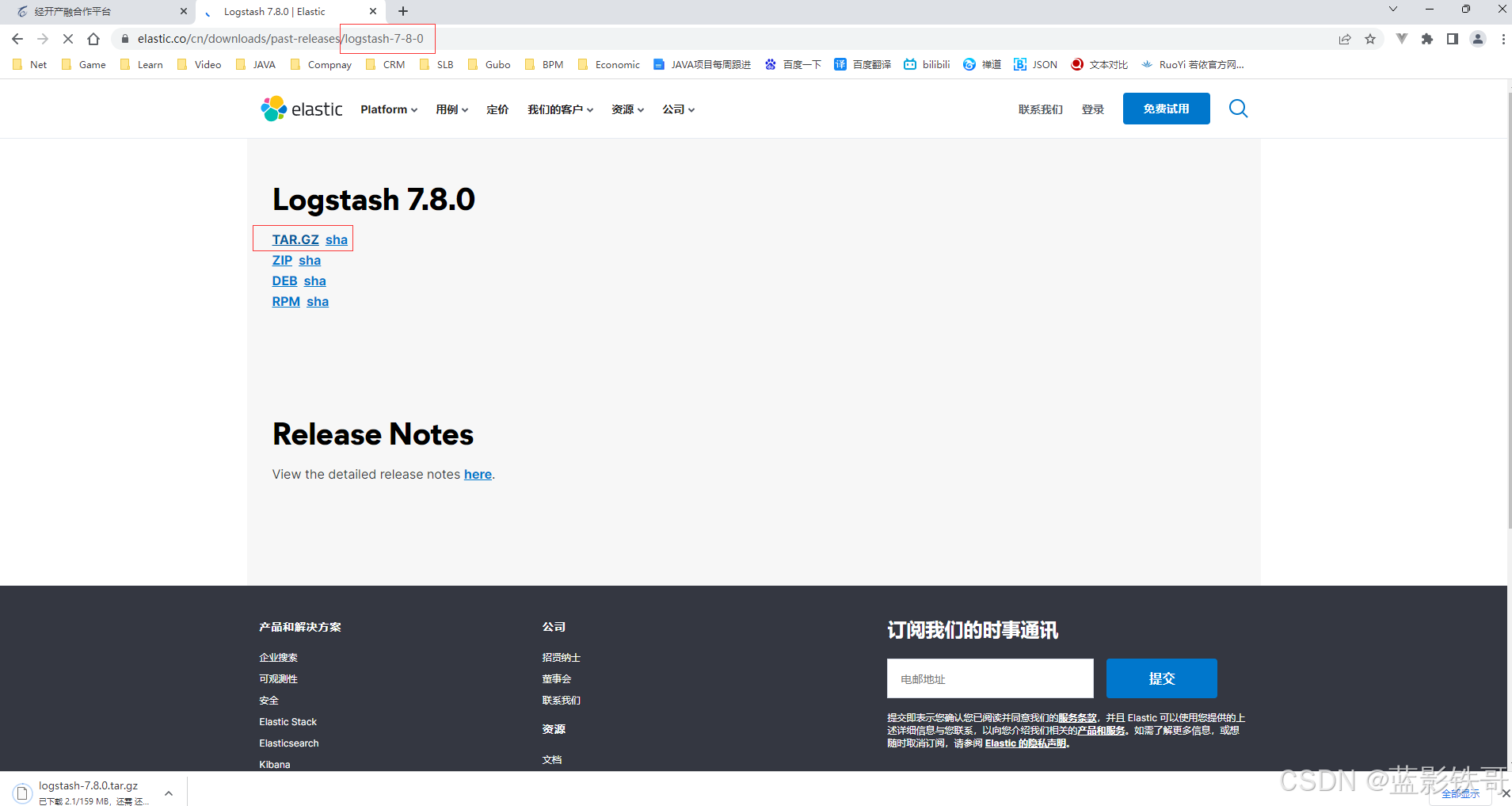Open the download item options chevron
1512x806 pixels.
tap(169, 793)
